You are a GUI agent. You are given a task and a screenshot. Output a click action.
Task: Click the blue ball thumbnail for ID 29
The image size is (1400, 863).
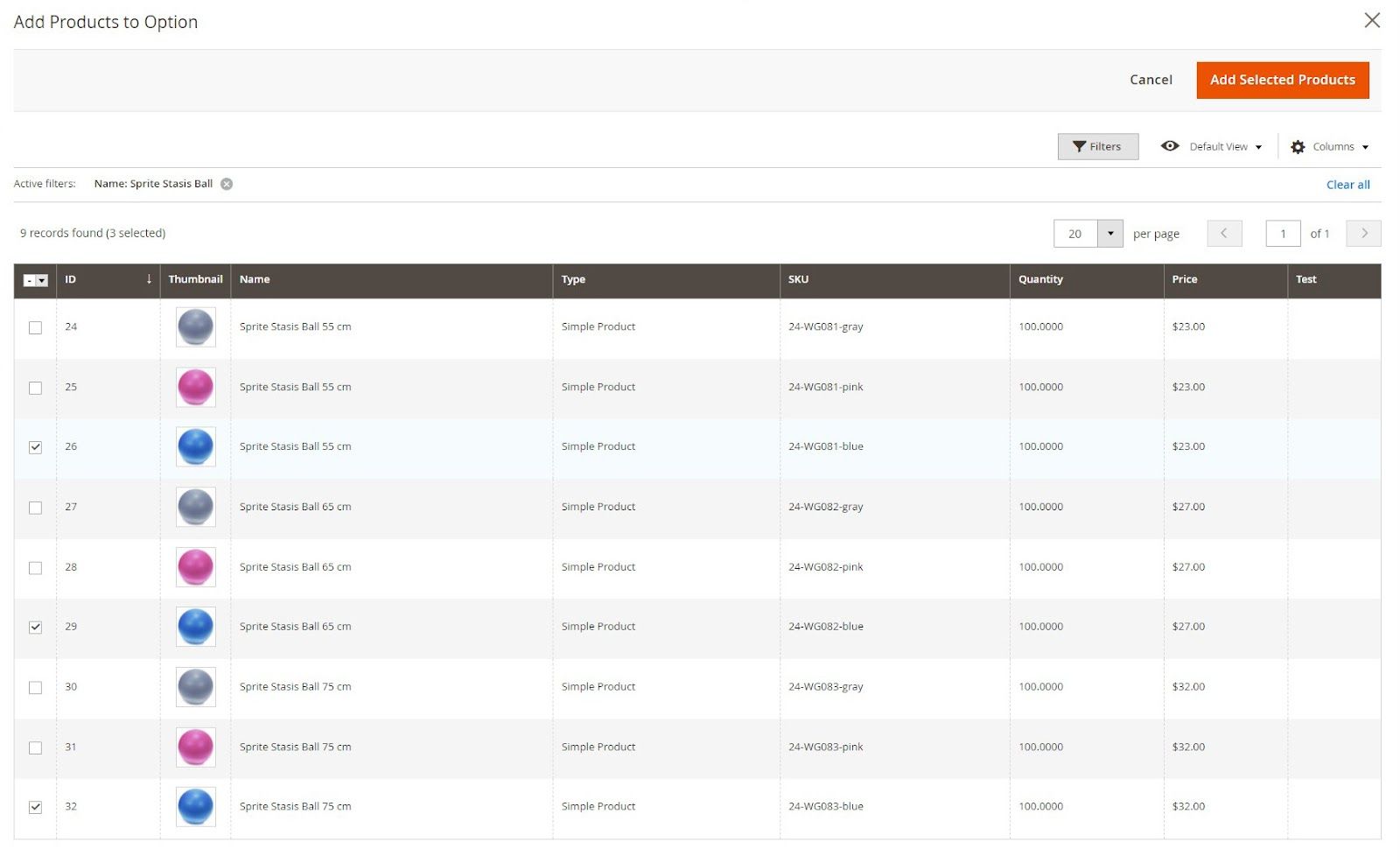[196, 628]
